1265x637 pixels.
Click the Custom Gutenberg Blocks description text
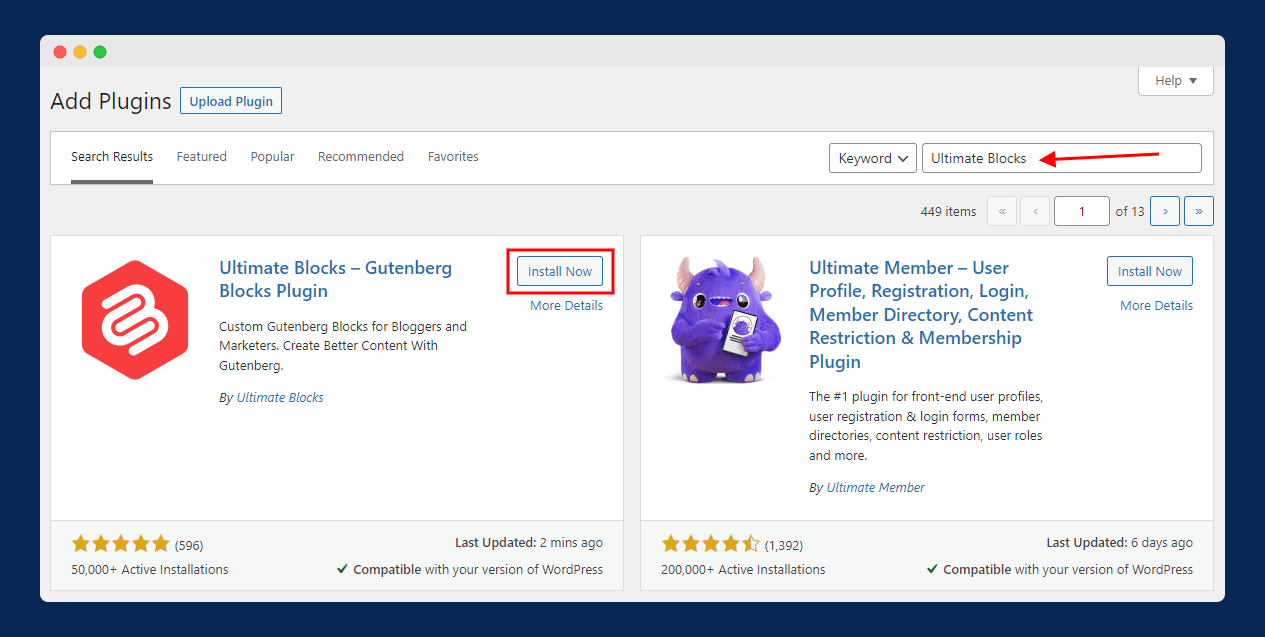pos(343,346)
